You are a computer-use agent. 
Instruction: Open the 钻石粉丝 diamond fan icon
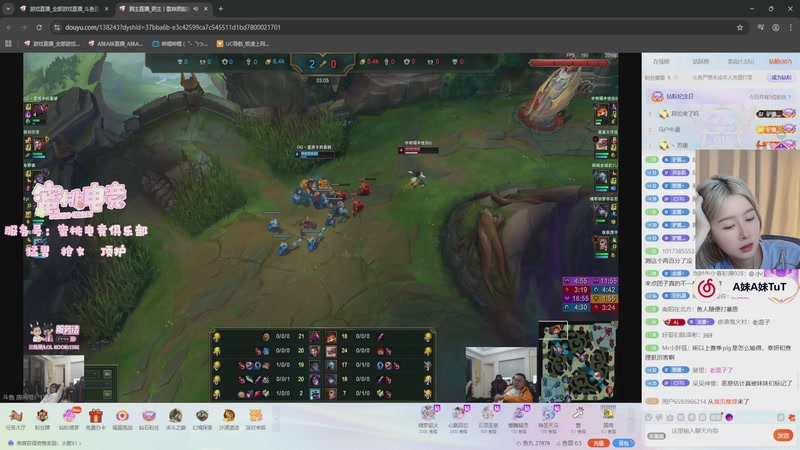click(x=148, y=420)
